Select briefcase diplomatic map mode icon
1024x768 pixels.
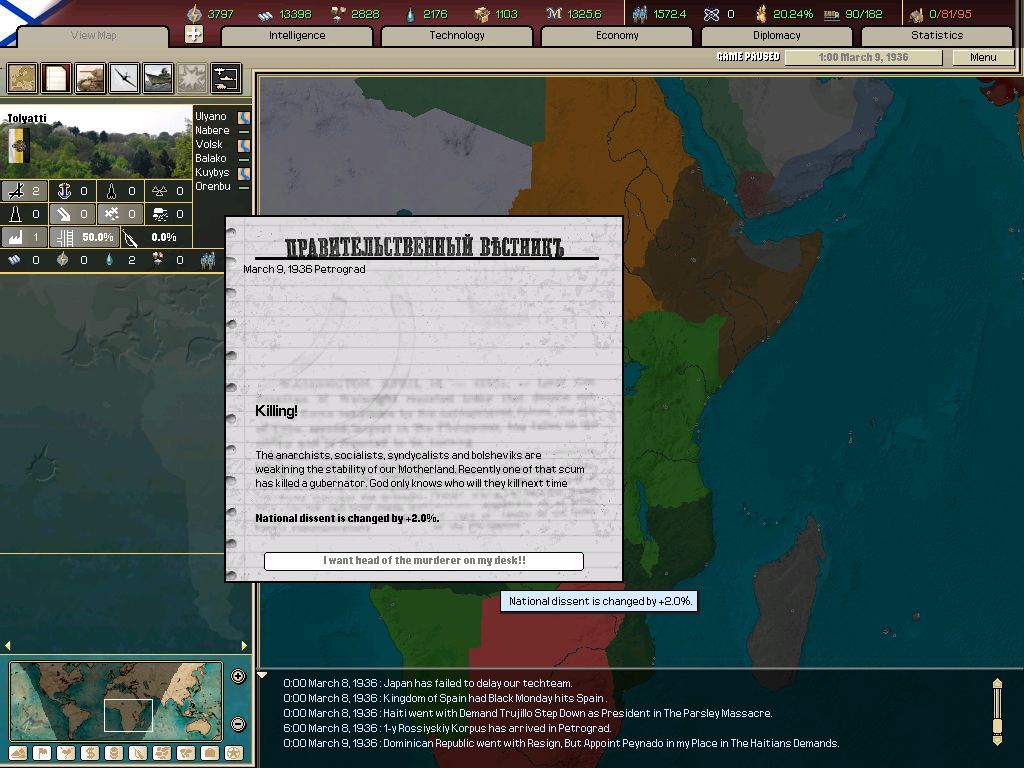click(x=210, y=753)
